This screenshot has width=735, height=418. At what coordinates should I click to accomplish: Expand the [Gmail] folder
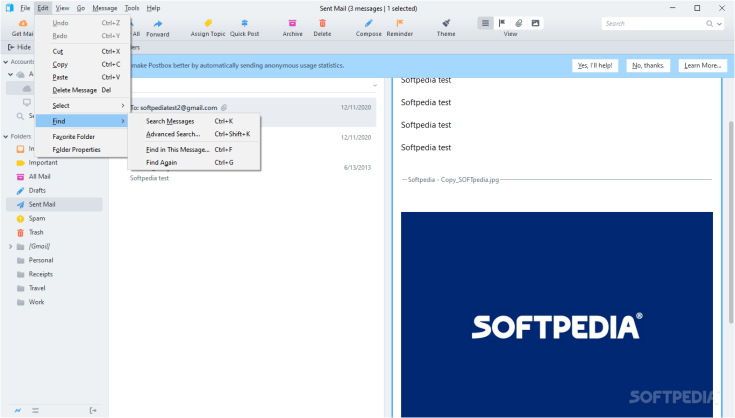click(x=10, y=246)
